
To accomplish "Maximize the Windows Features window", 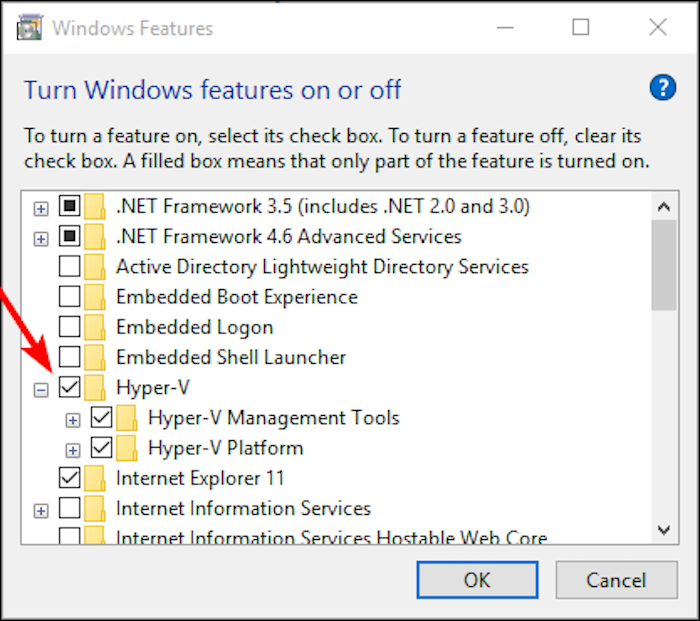I will click(x=581, y=27).
